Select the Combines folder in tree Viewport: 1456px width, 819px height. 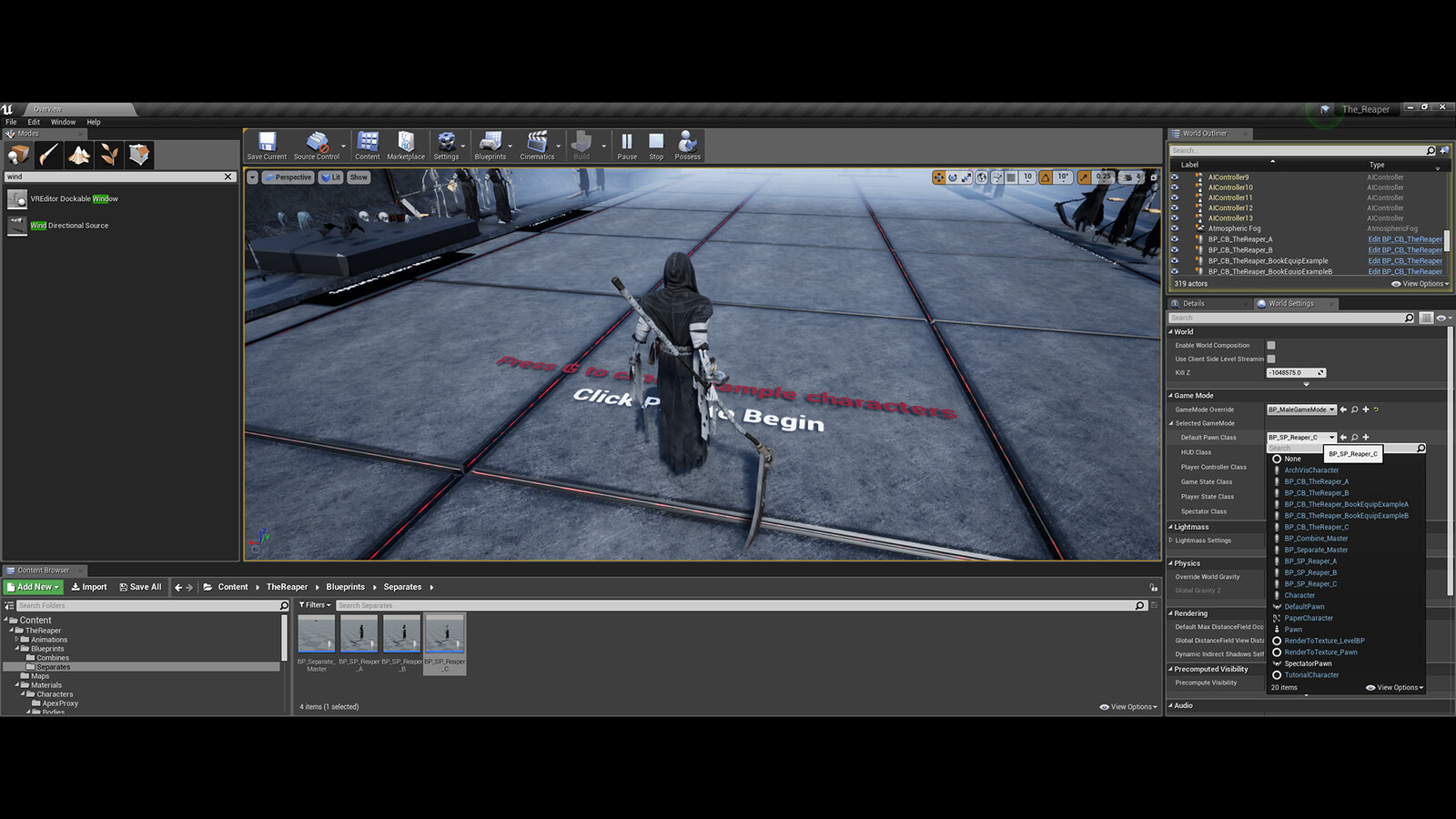53,658
